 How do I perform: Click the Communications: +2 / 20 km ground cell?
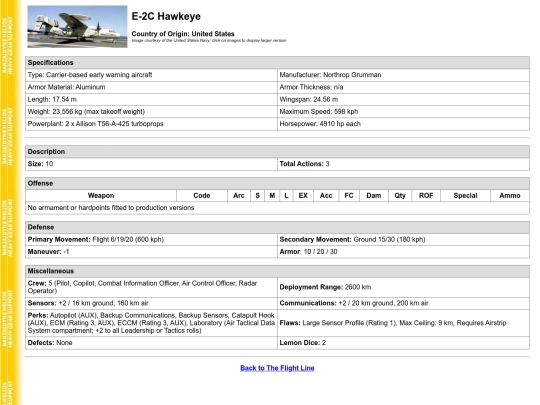click(403, 303)
